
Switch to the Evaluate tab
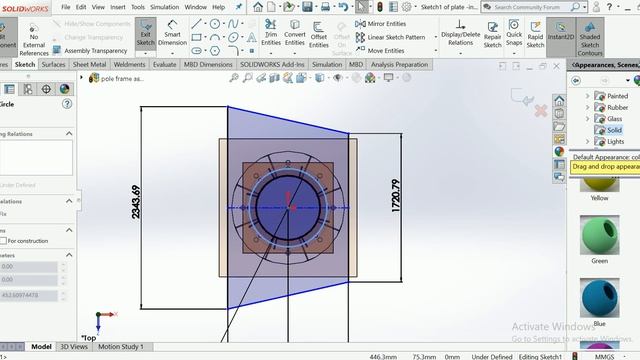pos(164,64)
